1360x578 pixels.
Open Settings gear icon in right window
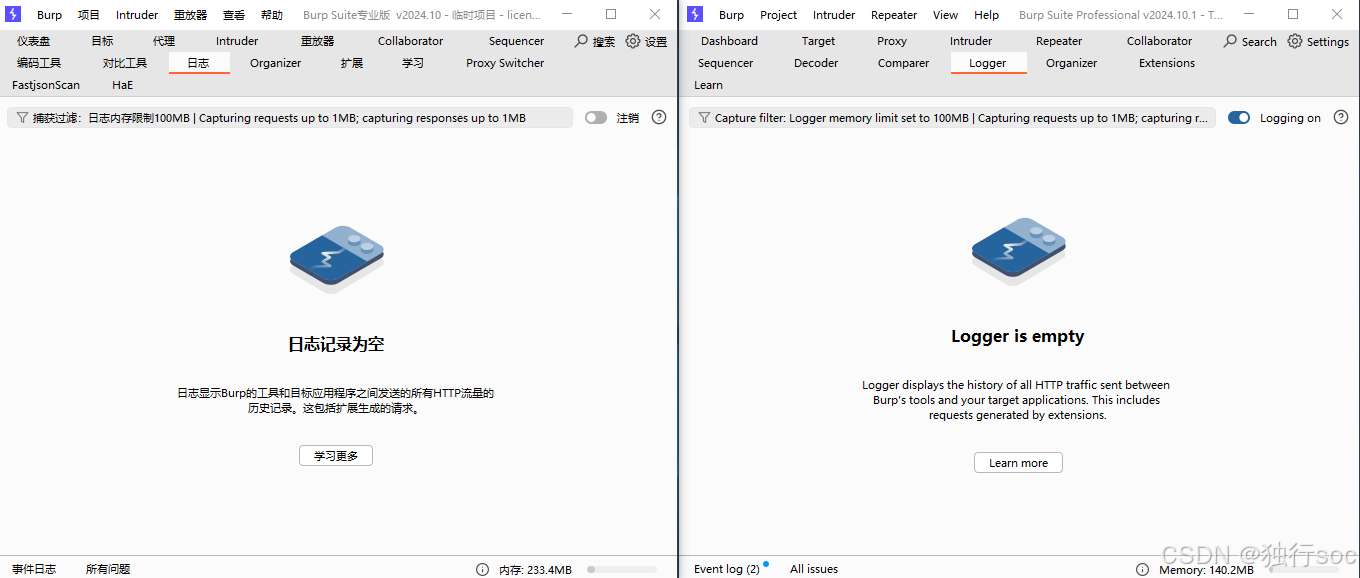(x=1295, y=41)
